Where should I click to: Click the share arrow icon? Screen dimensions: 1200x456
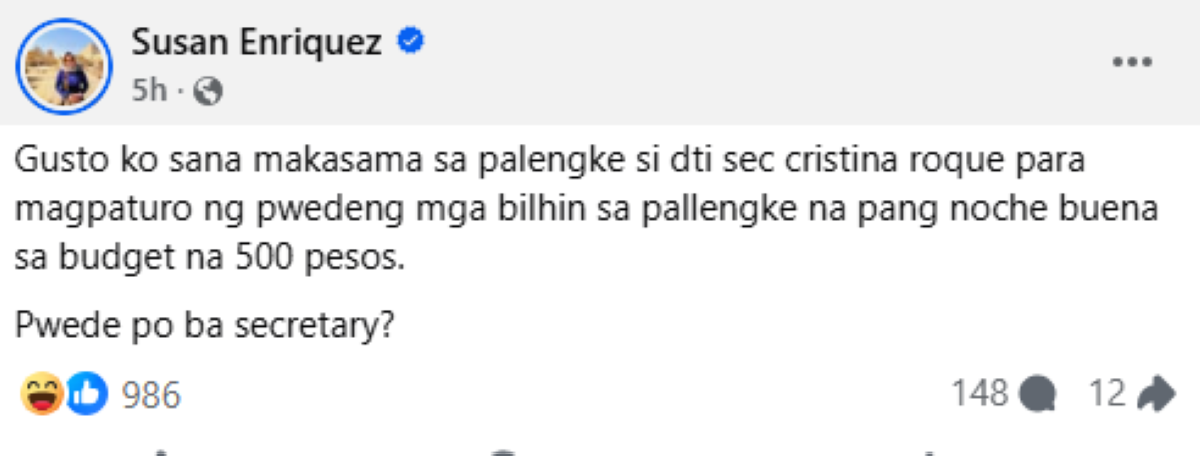(1155, 394)
